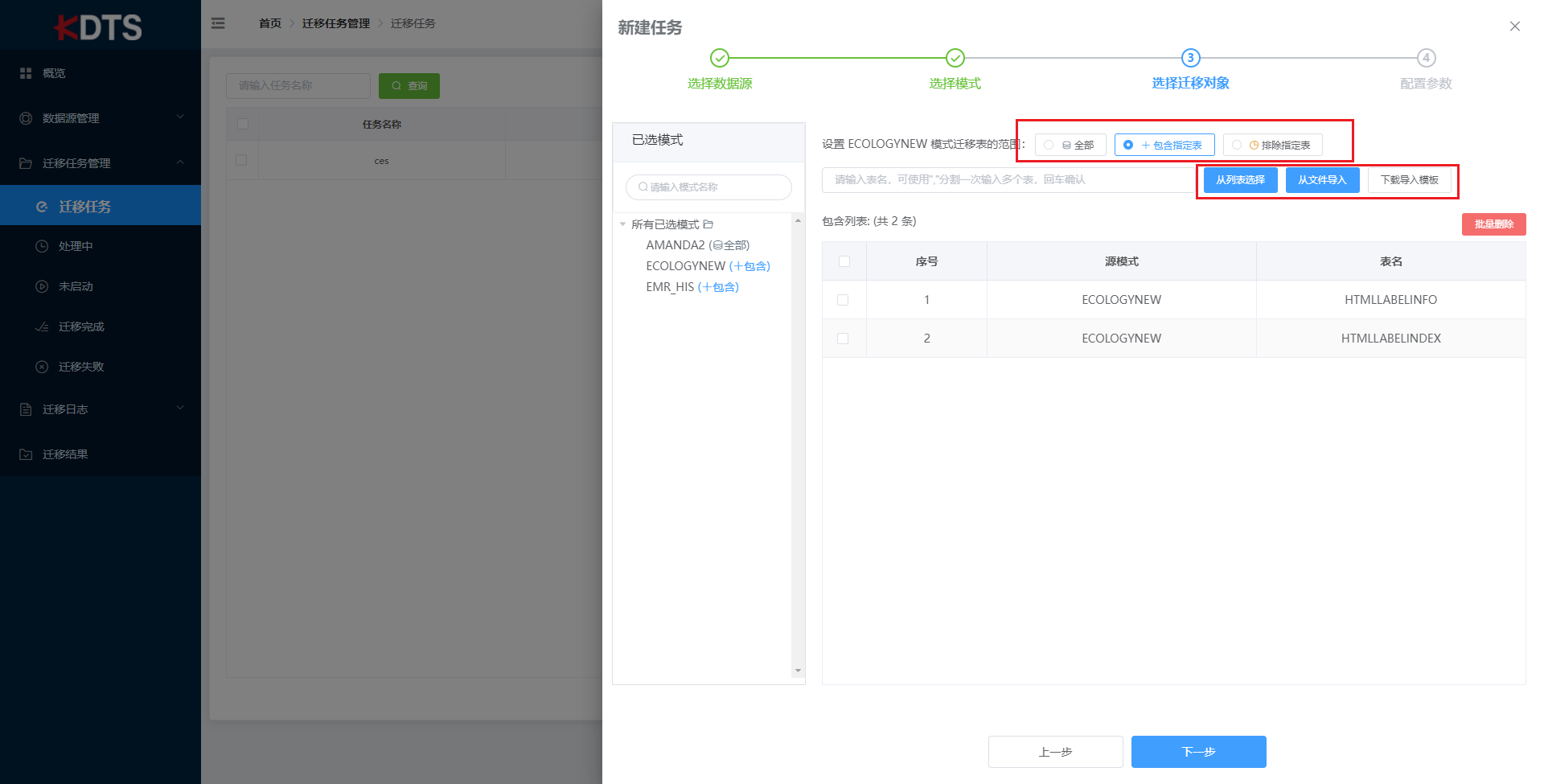Select the 排除指定表 radio option

pyautogui.click(x=1272, y=145)
